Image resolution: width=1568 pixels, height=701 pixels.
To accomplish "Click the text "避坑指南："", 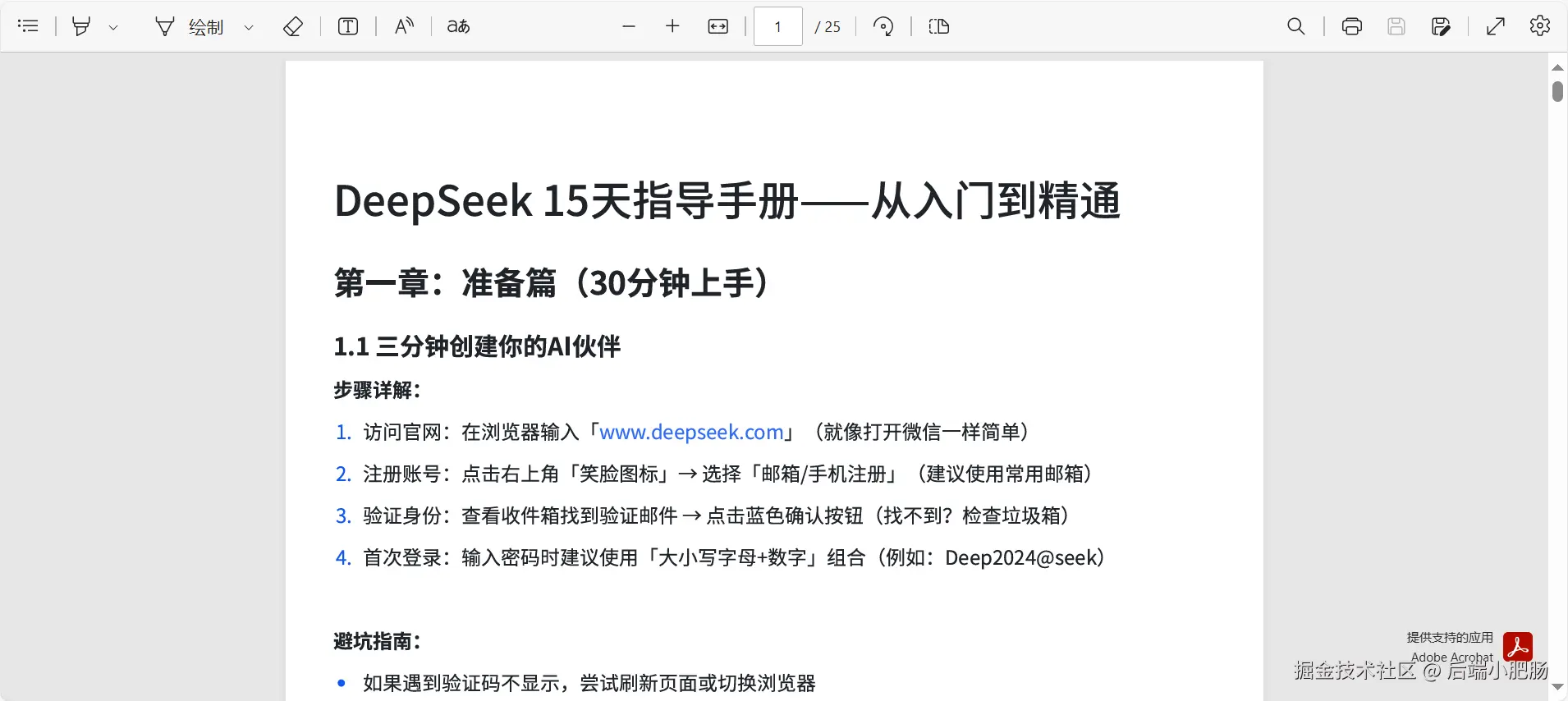I will pyautogui.click(x=378, y=641).
